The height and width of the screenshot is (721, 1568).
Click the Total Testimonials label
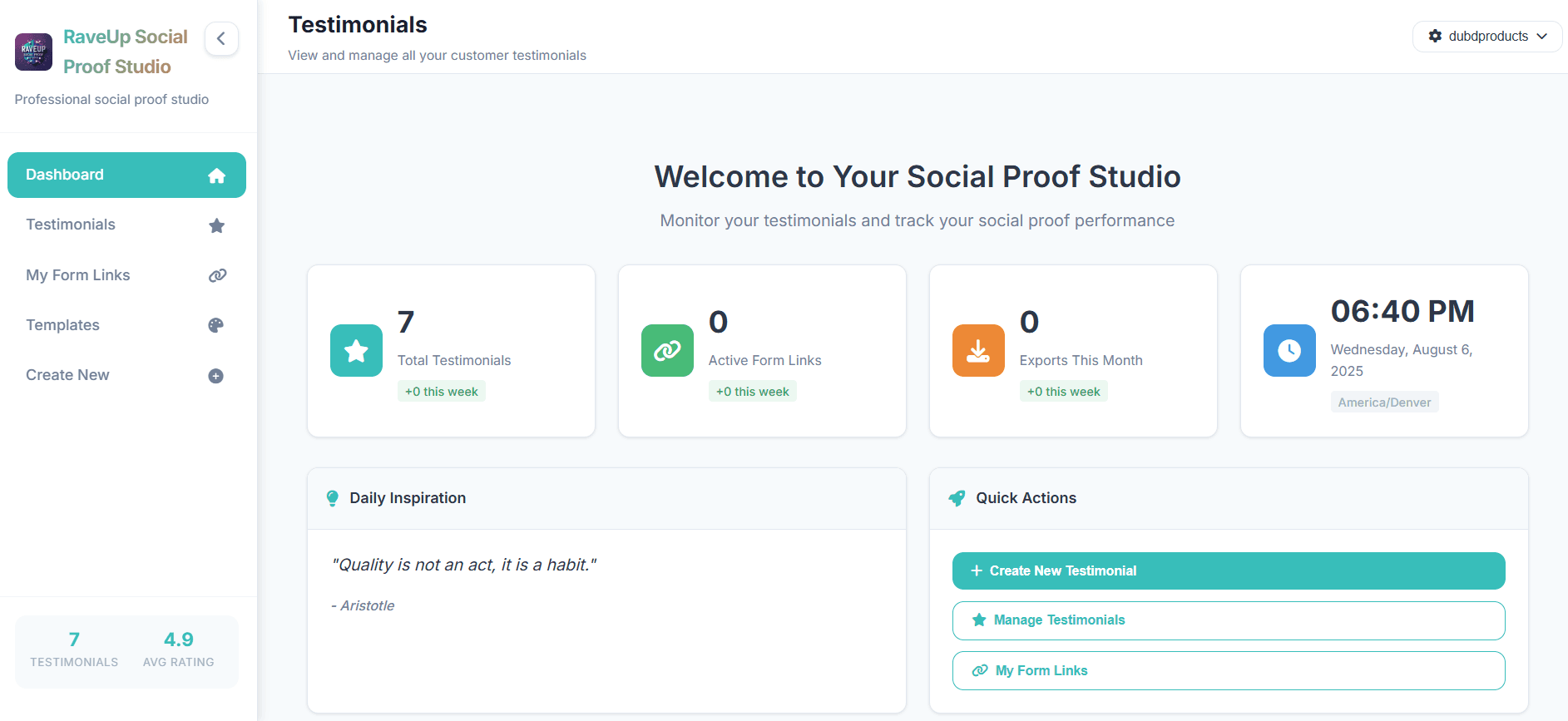[x=454, y=360]
